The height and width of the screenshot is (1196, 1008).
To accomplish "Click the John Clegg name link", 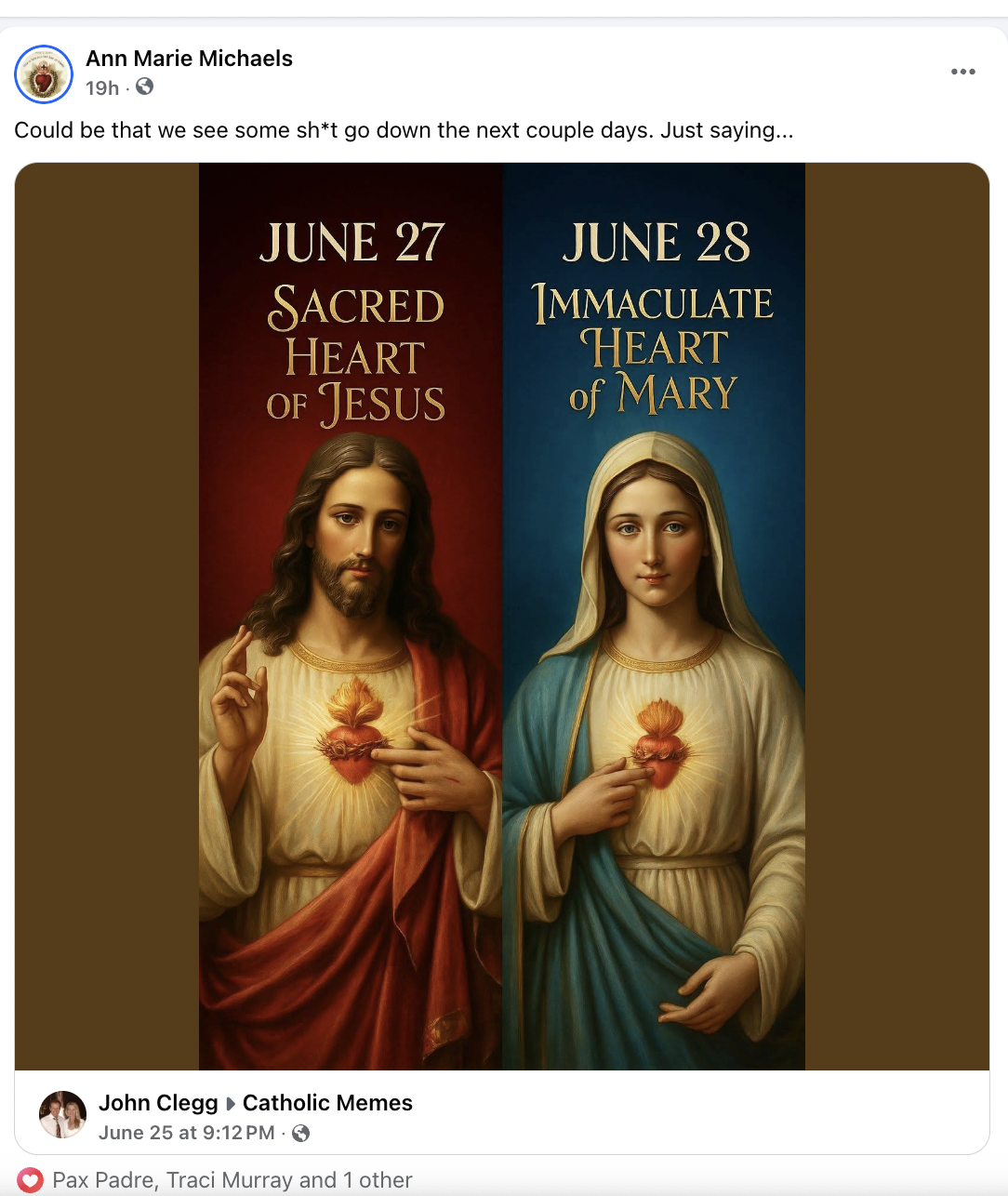I will click(158, 1103).
